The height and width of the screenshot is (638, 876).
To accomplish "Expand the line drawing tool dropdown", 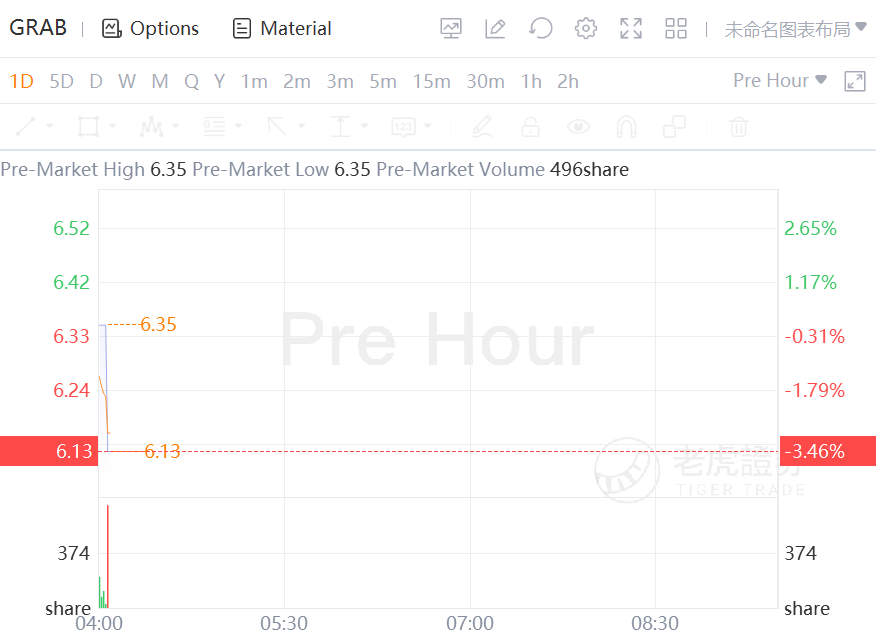I will (49, 127).
